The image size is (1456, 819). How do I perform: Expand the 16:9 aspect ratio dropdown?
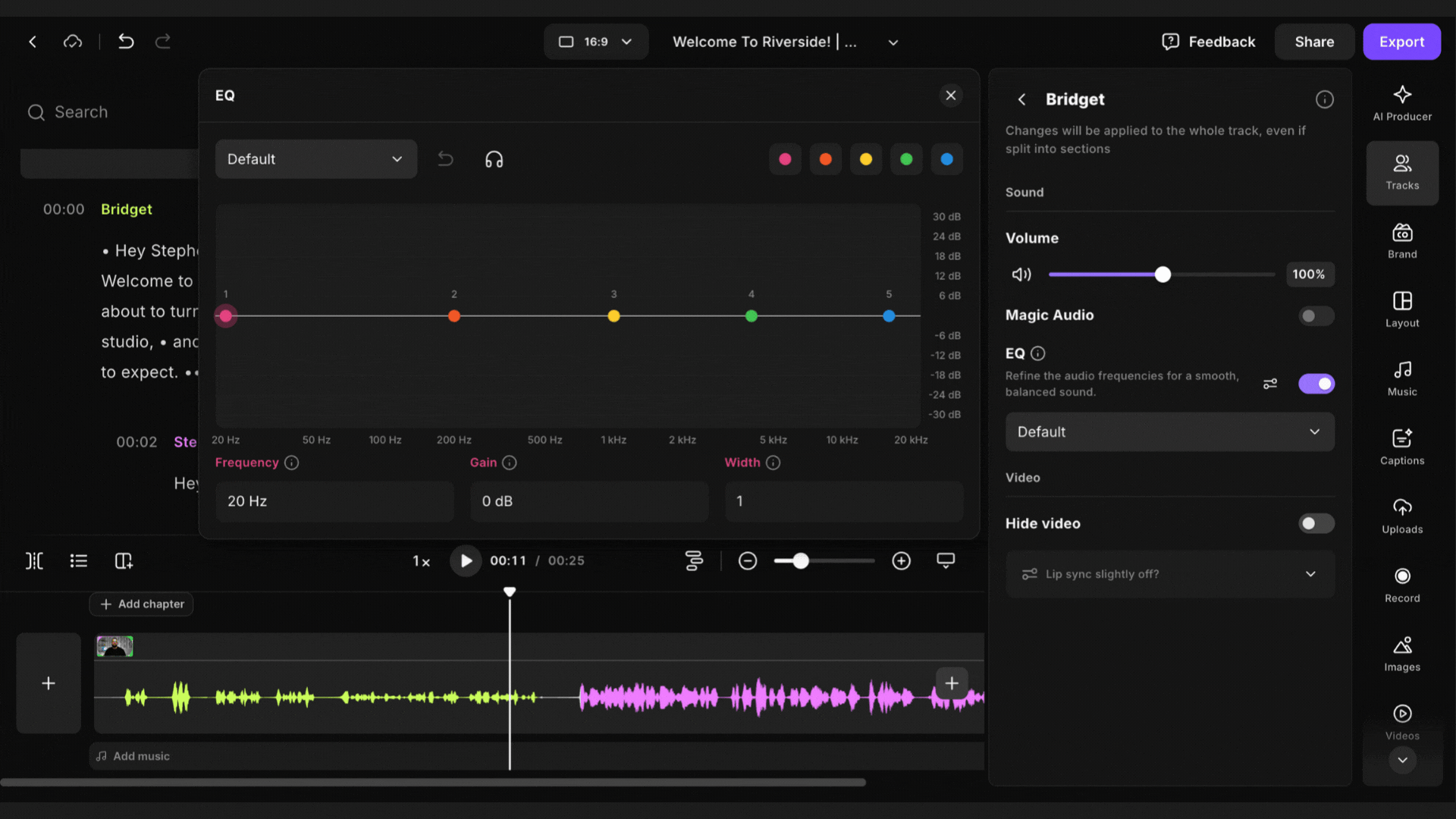pyautogui.click(x=595, y=42)
